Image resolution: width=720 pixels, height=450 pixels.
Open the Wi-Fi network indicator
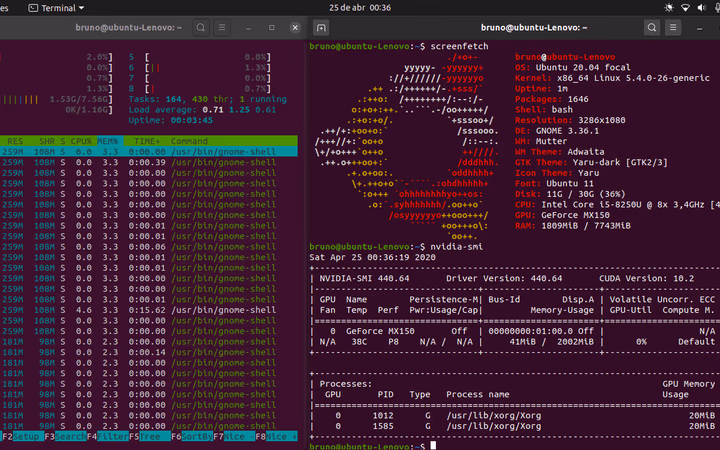pyautogui.click(x=685, y=8)
